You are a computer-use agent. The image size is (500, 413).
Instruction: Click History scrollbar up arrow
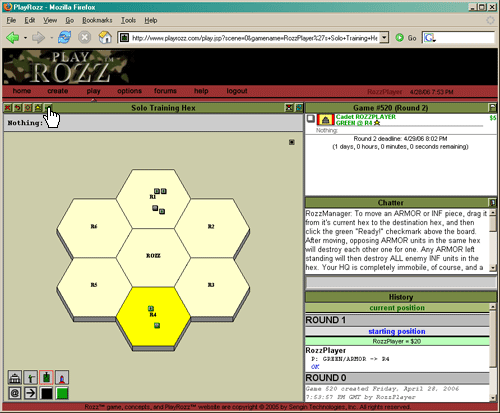[492, 306]
